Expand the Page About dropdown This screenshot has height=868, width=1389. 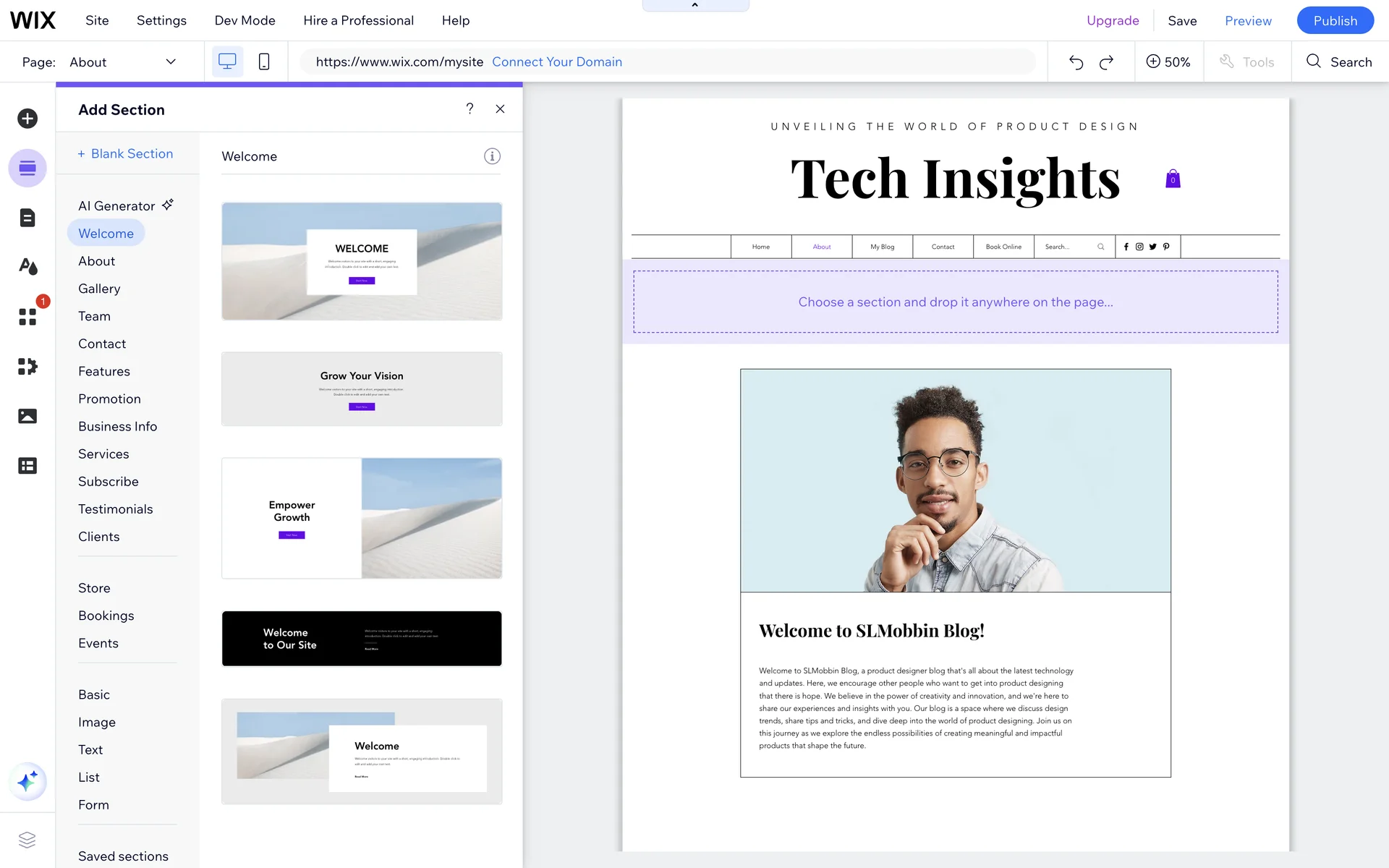tap(171, 62)
